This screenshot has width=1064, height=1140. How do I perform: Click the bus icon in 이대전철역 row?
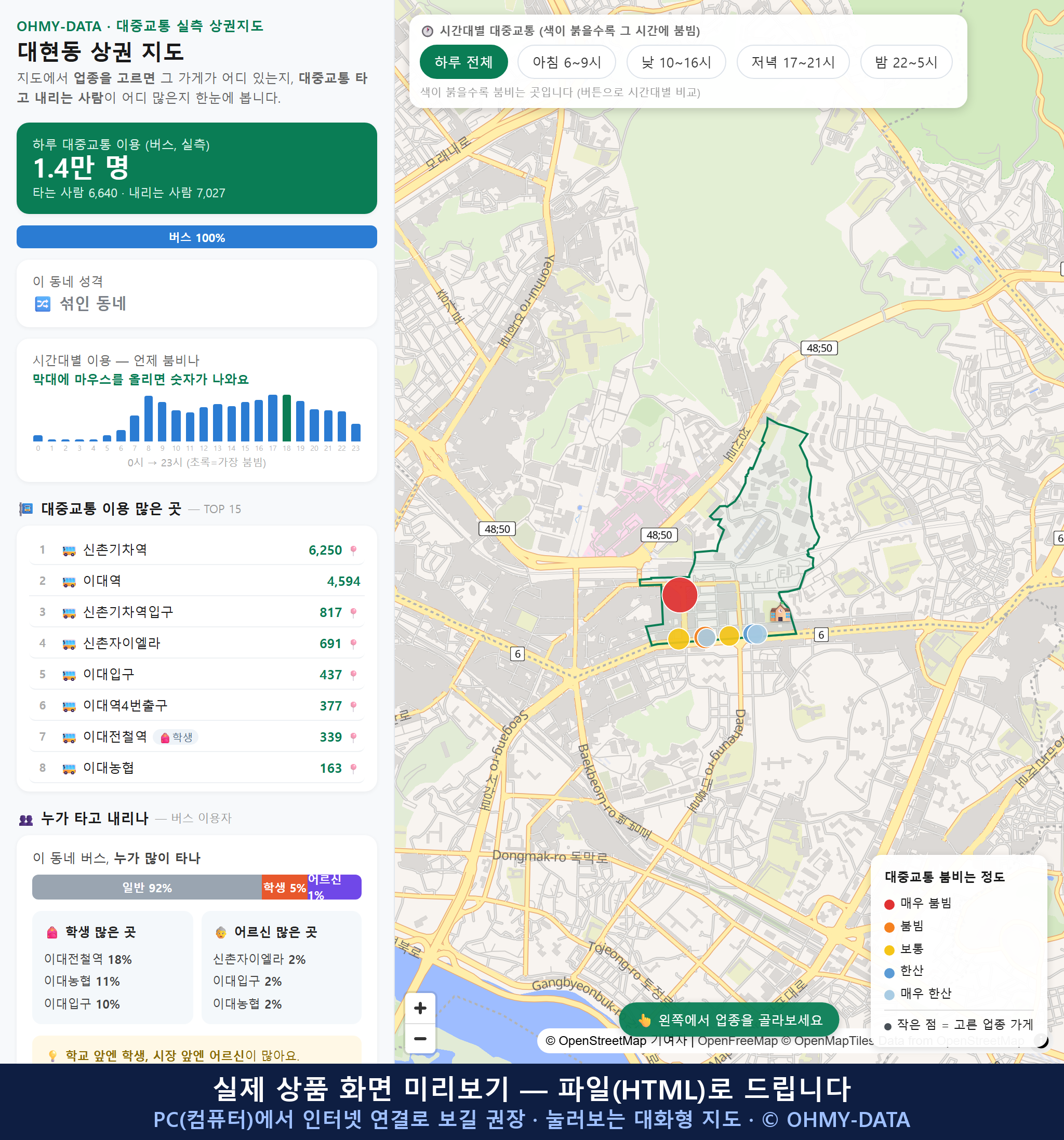(x=69, y=737)
